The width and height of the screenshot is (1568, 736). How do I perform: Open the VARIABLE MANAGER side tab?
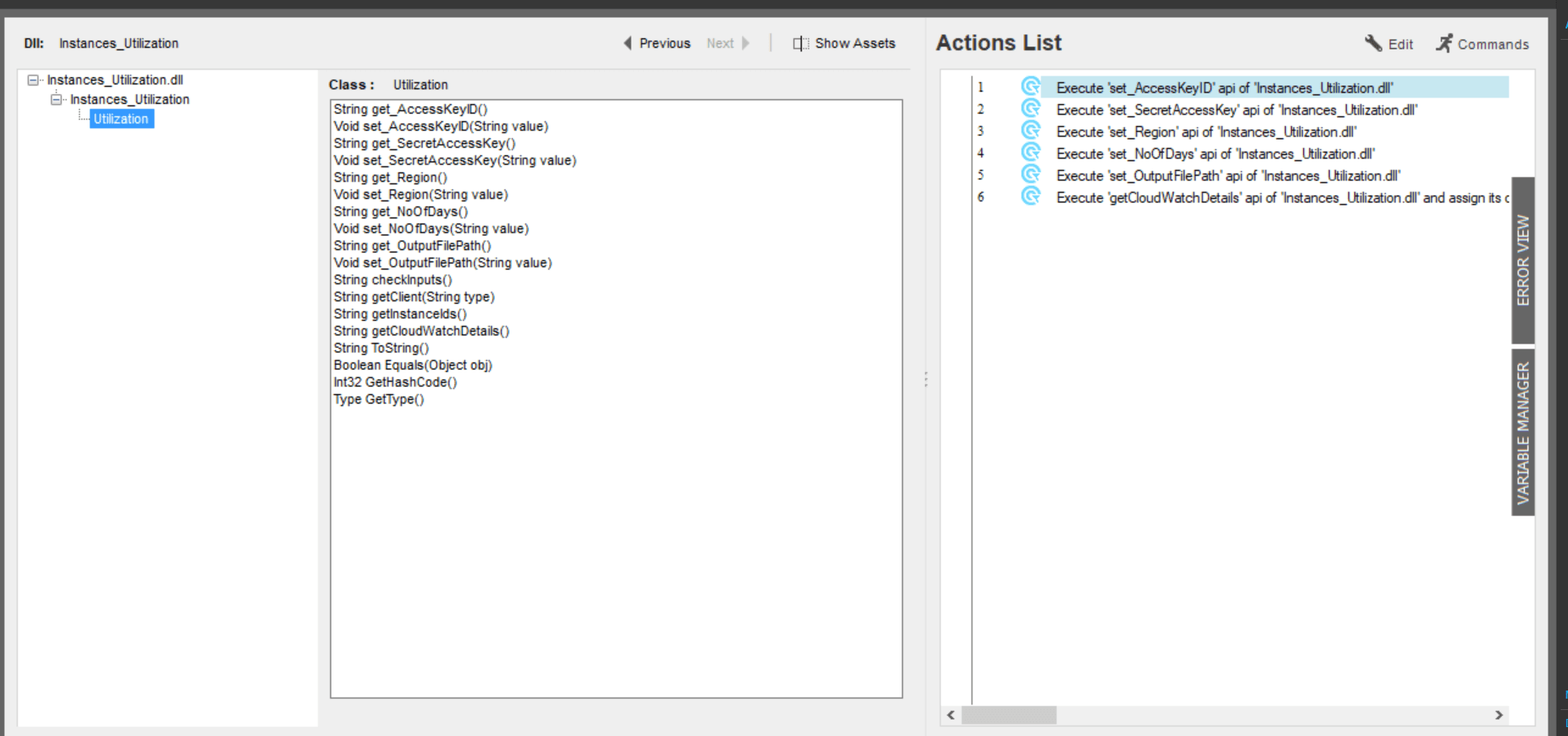(1522, 432)
